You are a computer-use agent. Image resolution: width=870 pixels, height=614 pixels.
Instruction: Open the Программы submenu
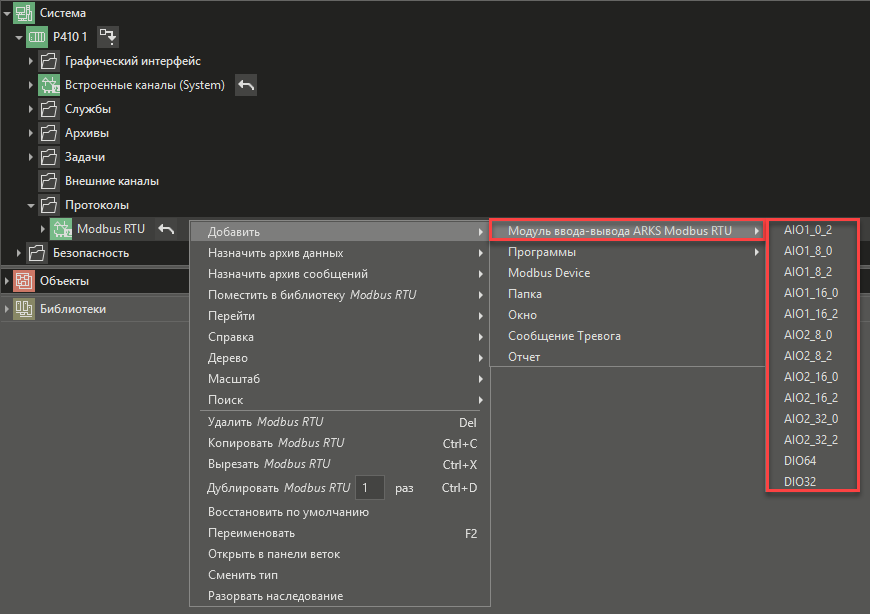click(x=627, y=252)
